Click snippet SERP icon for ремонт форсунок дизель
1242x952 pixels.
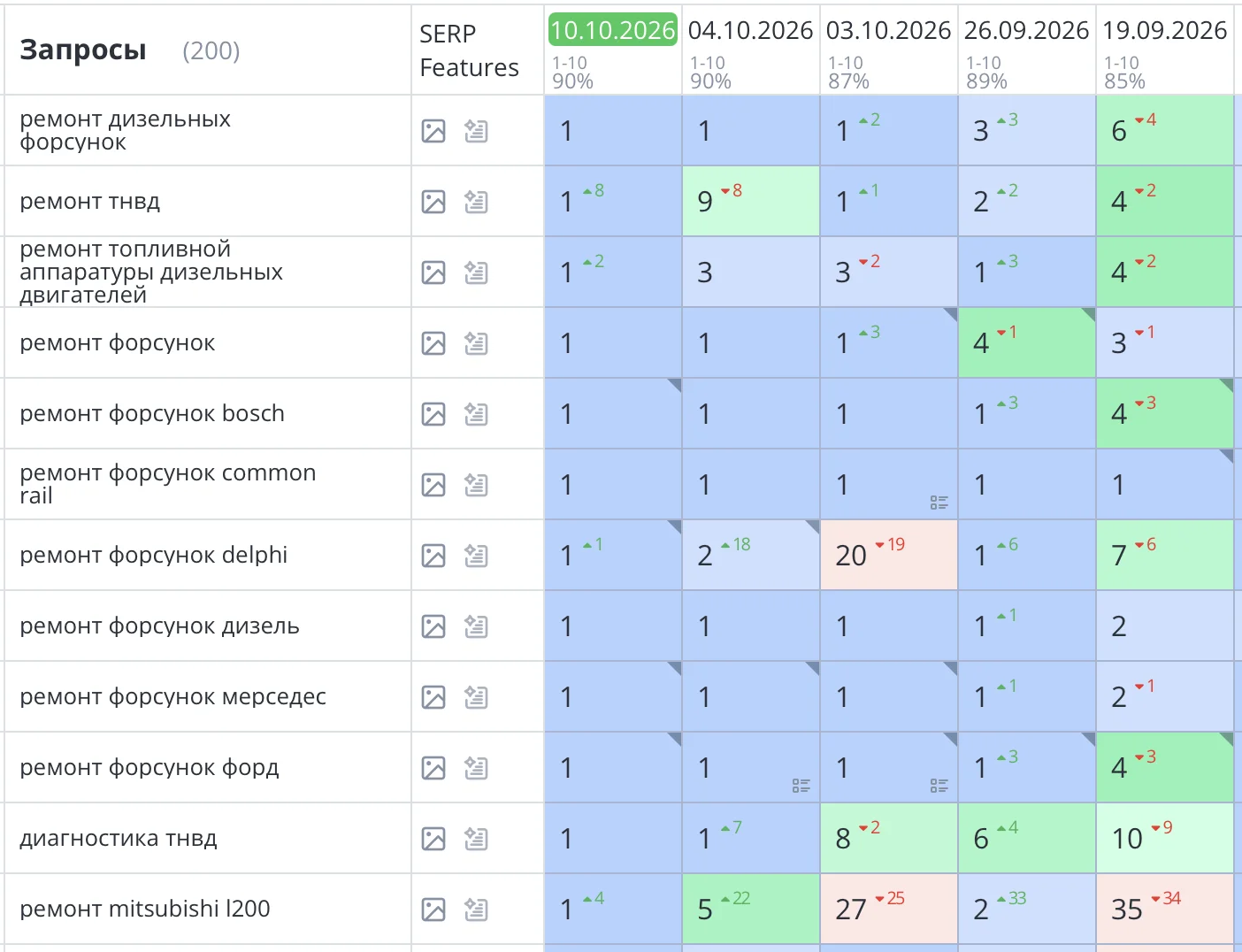[476, 626]
